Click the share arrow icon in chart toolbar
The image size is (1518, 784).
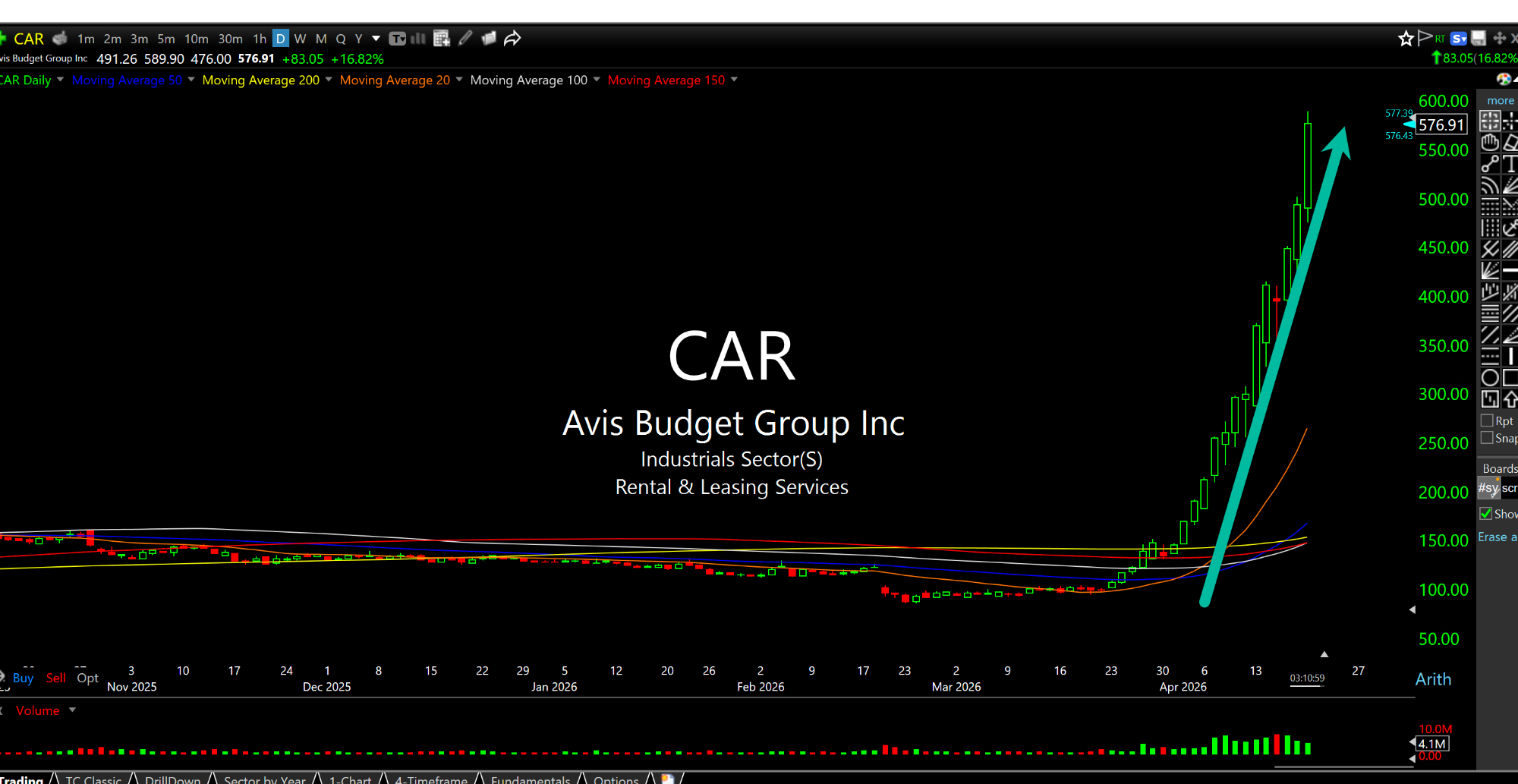pyautogui.click(x=512, y=39)
